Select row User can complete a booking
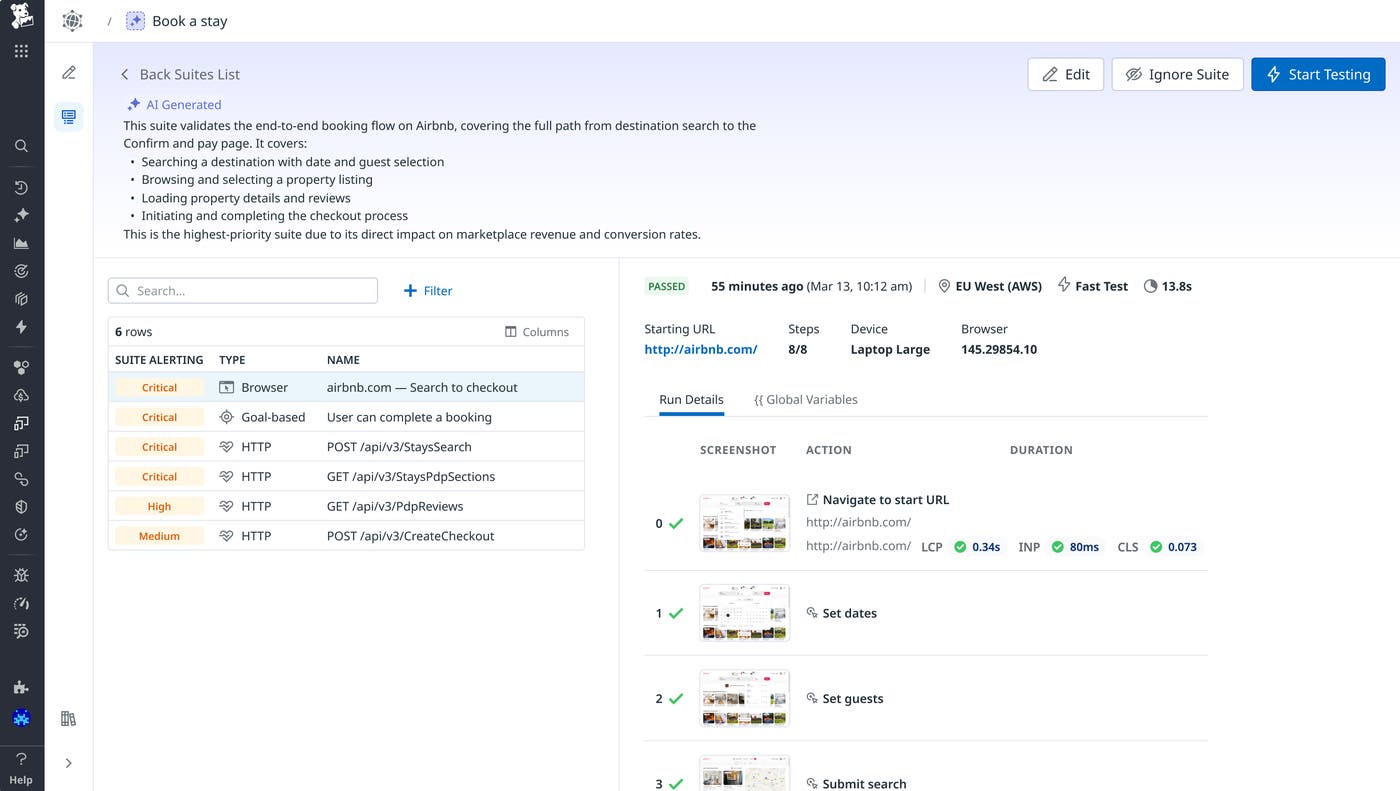 (346, 417)
